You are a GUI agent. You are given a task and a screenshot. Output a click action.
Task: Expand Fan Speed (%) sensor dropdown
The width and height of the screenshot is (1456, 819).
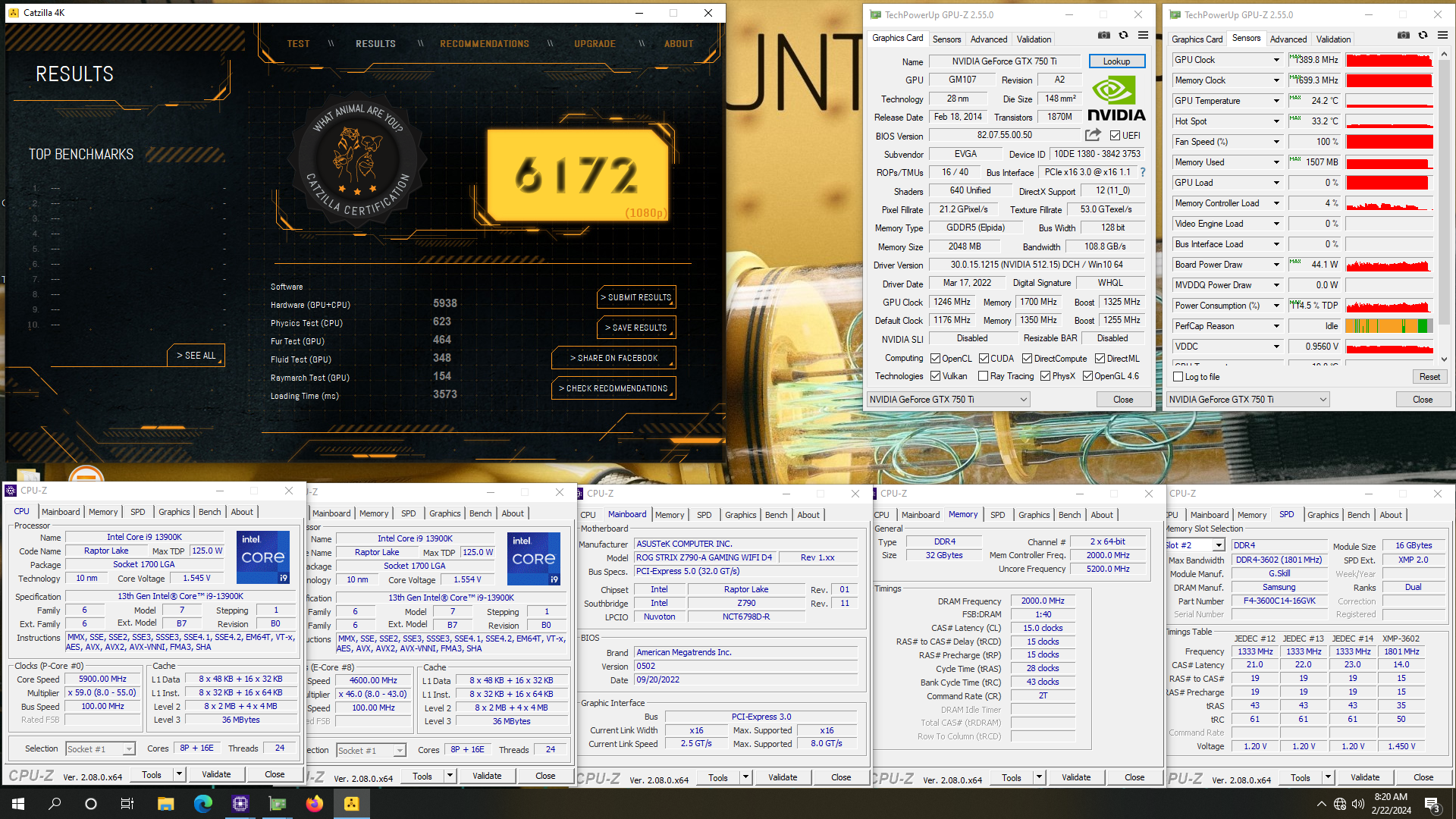pyautogui.click(x=1276, y=142)
